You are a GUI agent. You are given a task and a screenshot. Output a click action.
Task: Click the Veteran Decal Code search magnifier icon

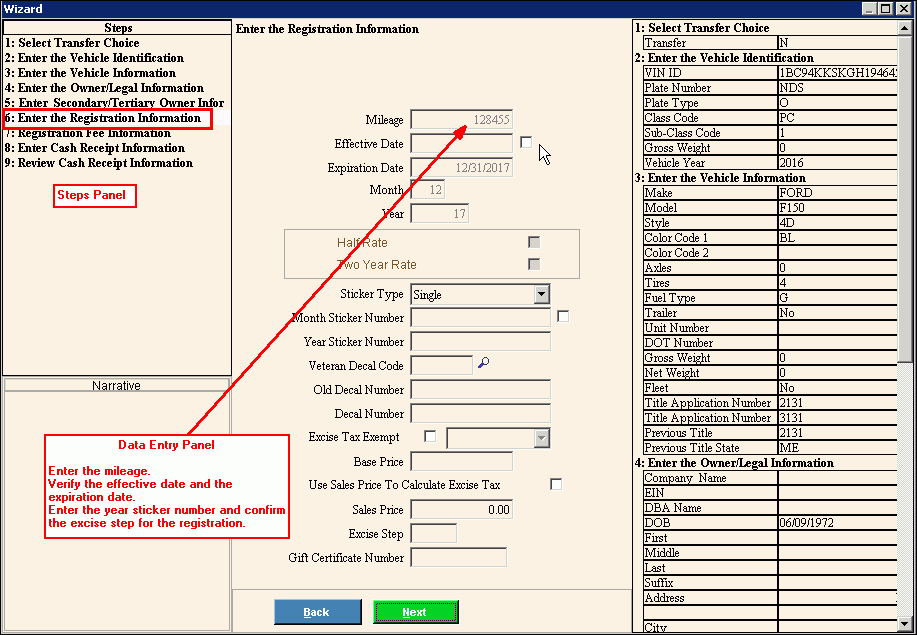[484, 364]
